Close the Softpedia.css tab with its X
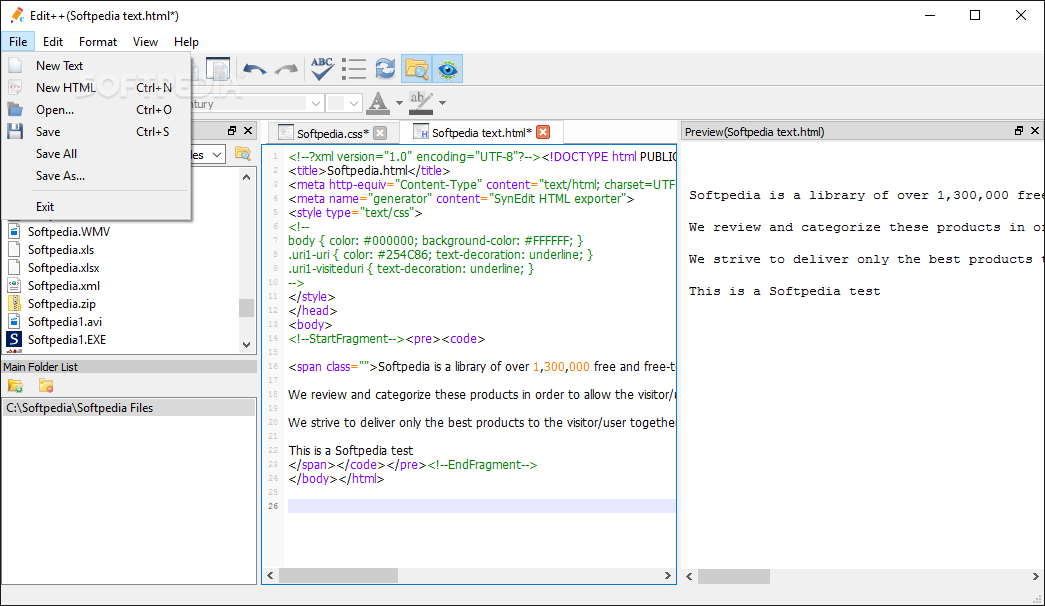Viewport: 1045px width, 606px height. pyautogui.click(x=380, y=133)
